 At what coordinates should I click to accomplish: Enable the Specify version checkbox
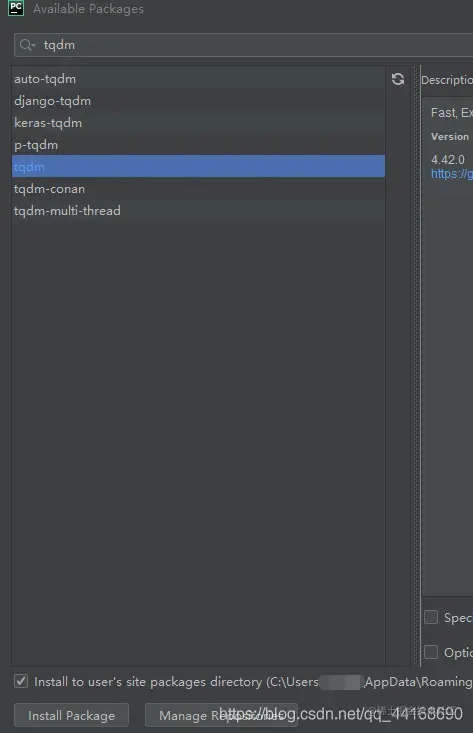pos(431,617)
